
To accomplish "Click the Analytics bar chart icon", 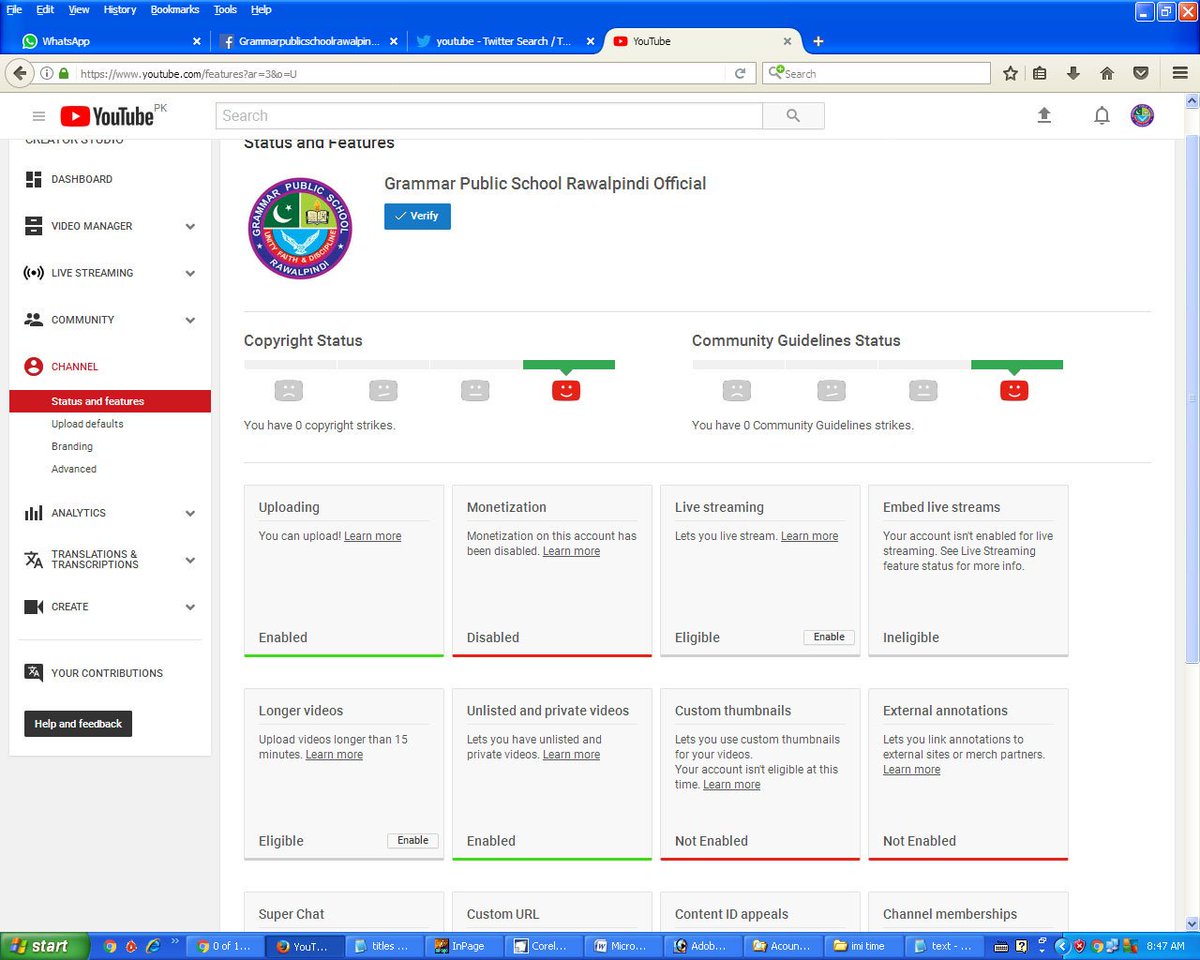I will coord(34,513).
